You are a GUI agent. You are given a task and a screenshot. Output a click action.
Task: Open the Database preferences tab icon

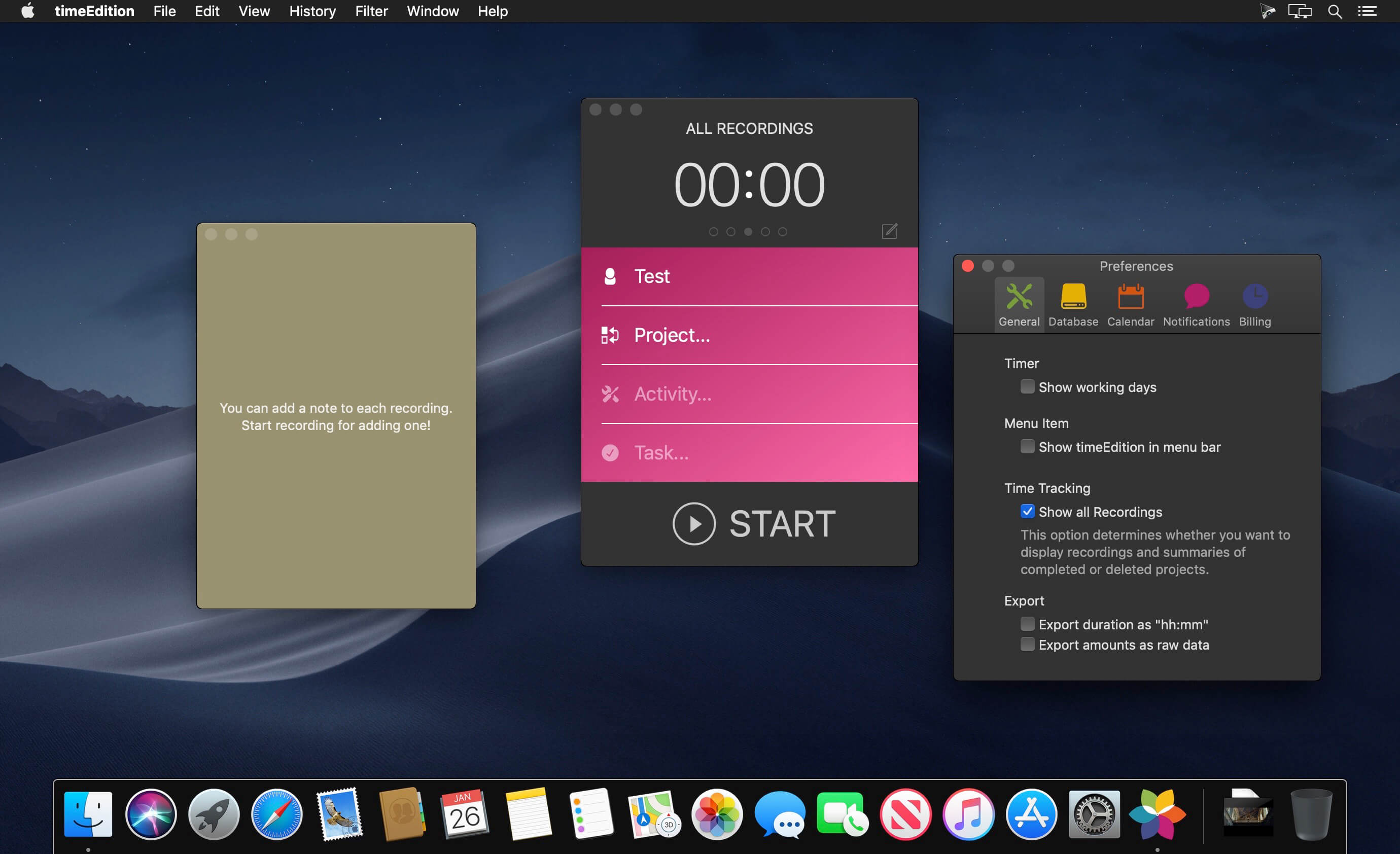(x=1073, y=297)
